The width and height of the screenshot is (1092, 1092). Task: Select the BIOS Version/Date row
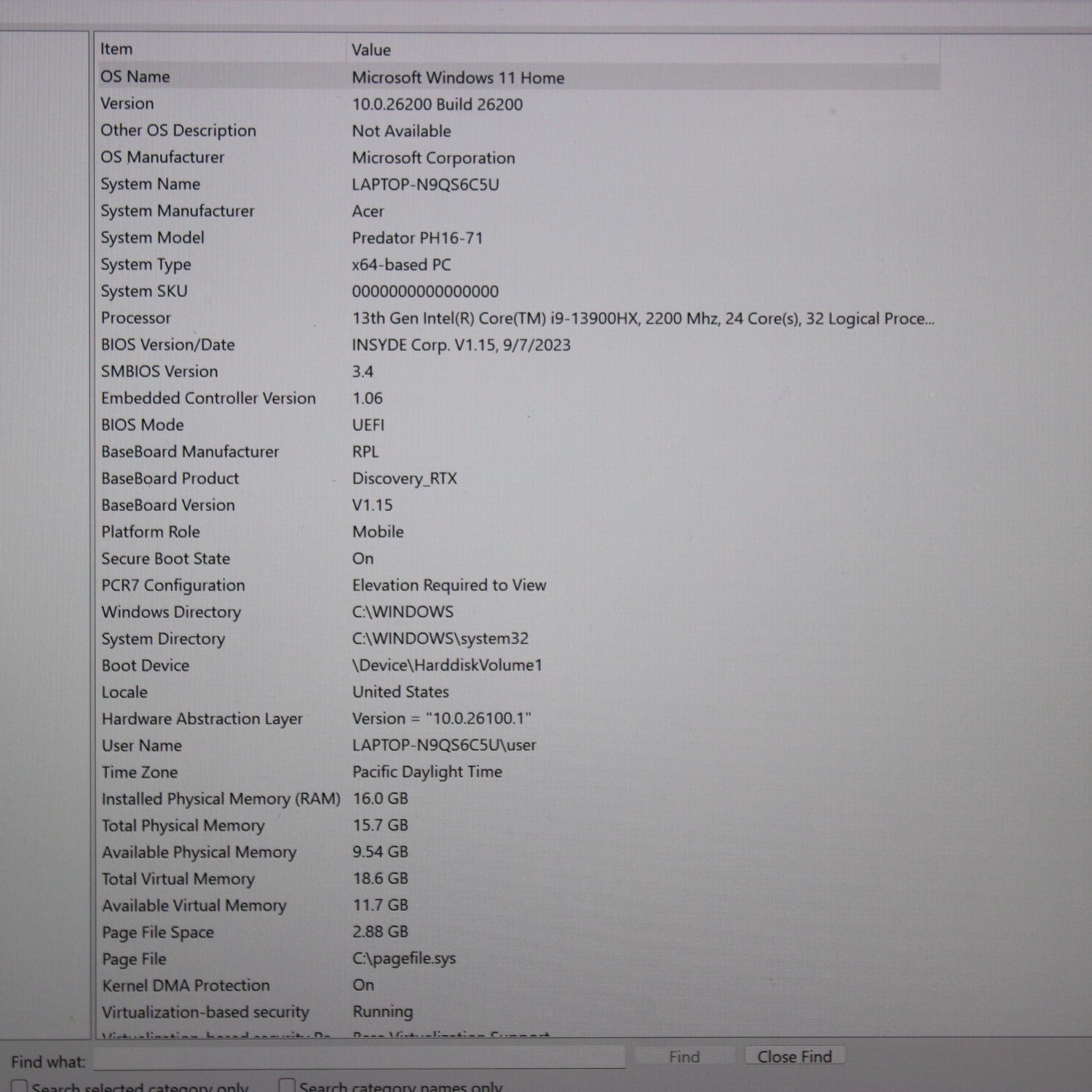(167, 345)
